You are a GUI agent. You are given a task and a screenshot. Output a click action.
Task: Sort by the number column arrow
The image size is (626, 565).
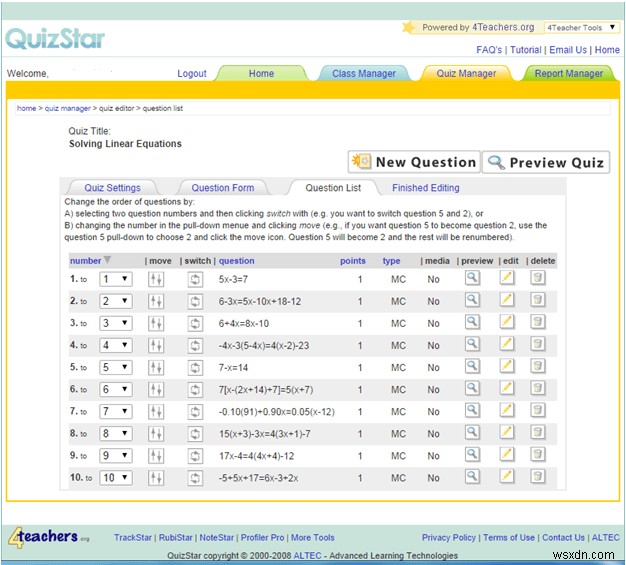pos(108,261)
